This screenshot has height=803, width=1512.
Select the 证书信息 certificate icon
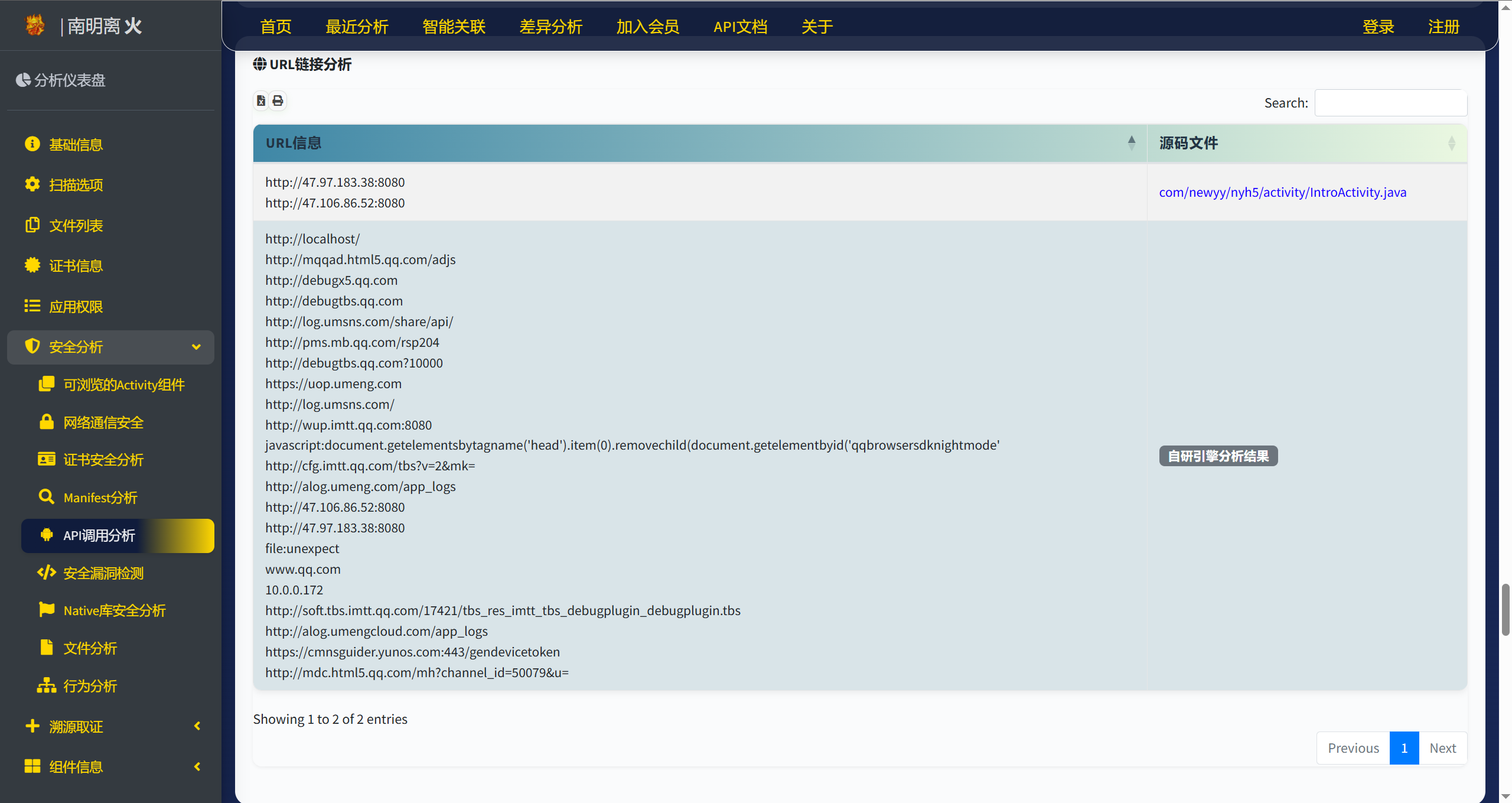pyautogui.click(x=32, y=265)
